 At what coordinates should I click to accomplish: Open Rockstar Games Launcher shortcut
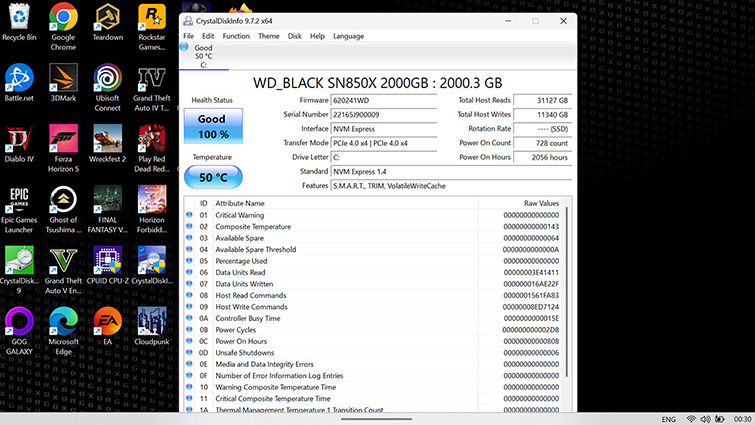[x=152, y=27]
